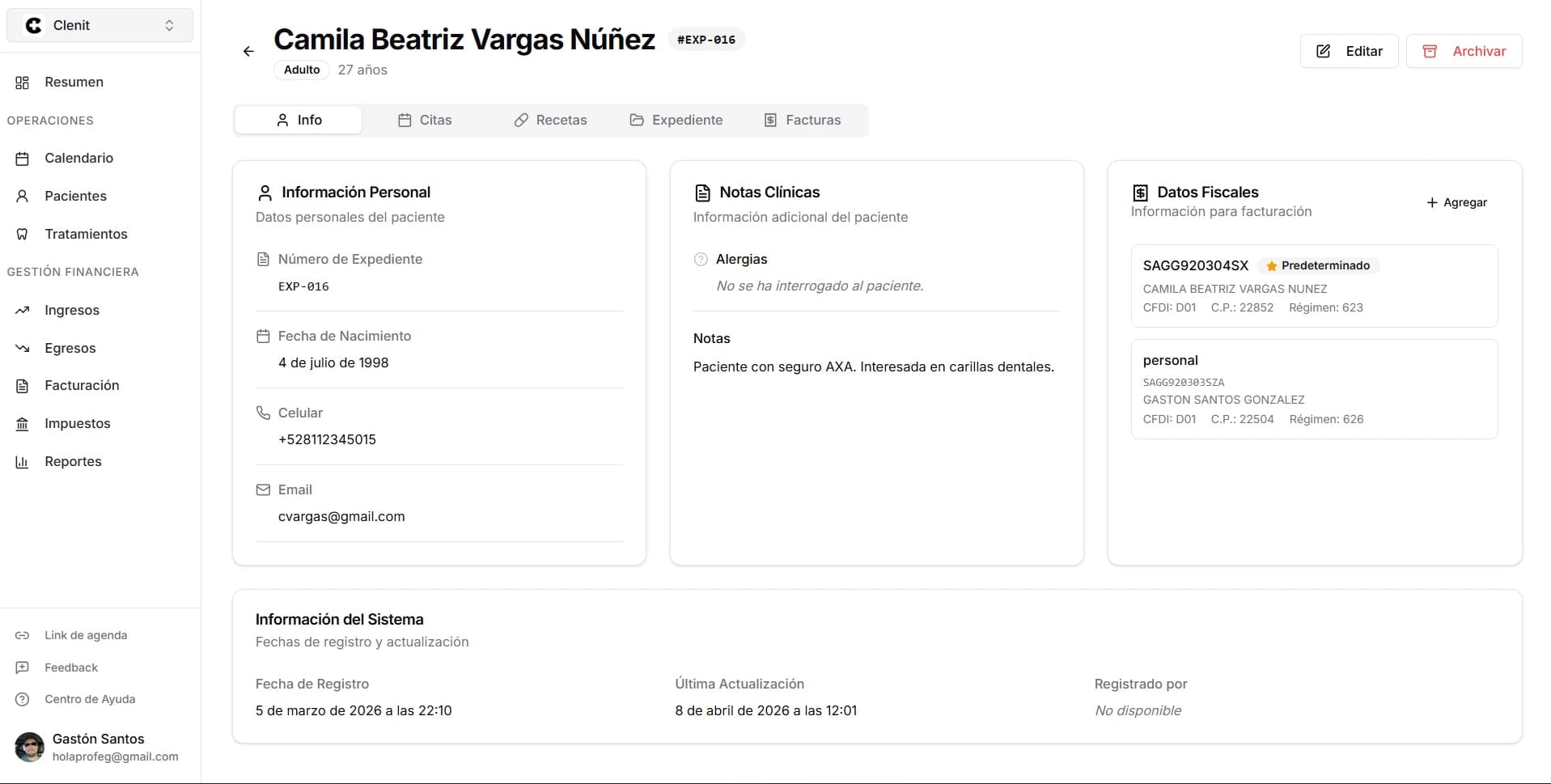1551x784 pixels.
Task: Select the Info tab
Action: pos(299,120)
